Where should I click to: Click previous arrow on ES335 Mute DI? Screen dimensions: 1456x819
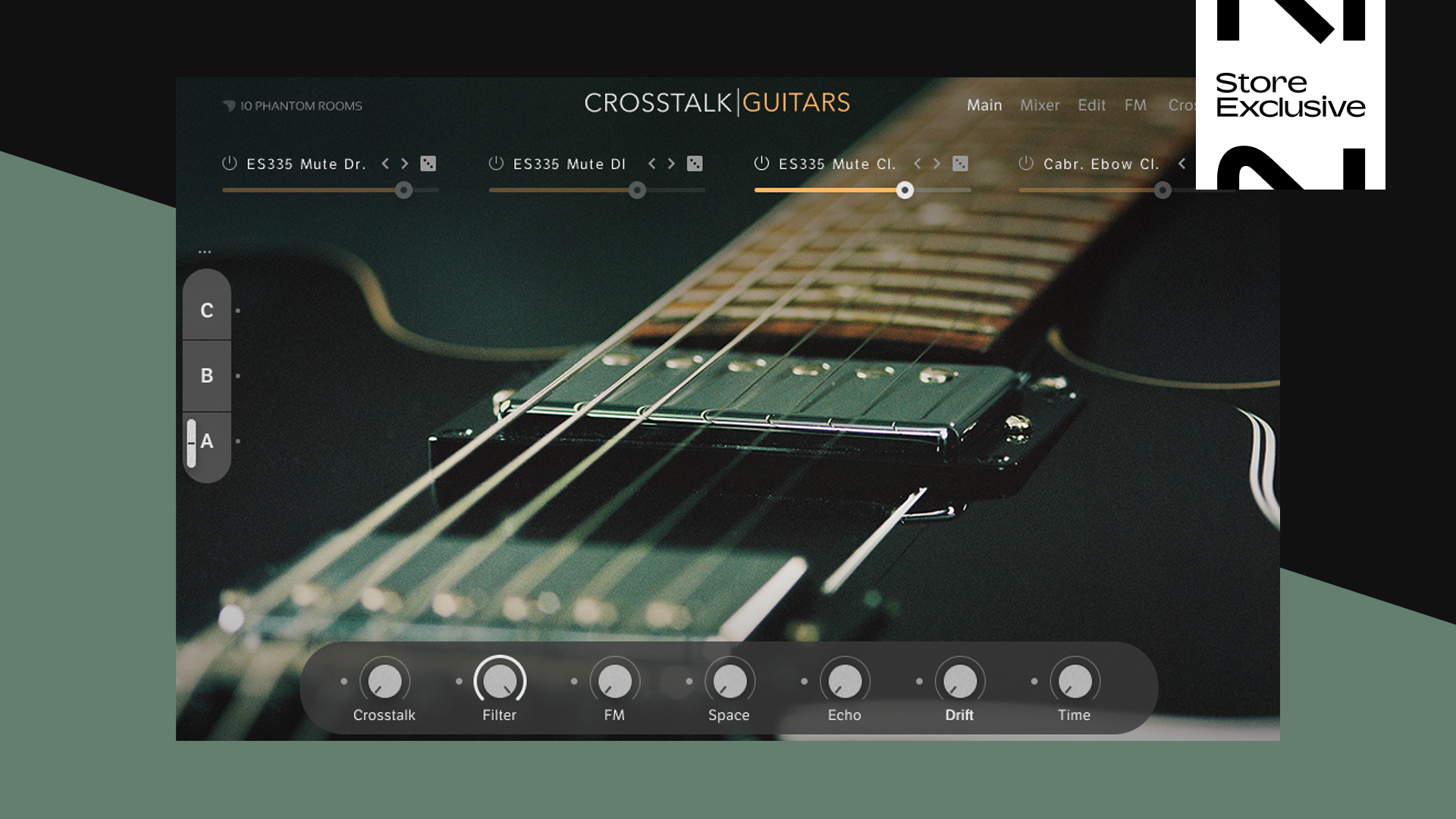(651, 163)
